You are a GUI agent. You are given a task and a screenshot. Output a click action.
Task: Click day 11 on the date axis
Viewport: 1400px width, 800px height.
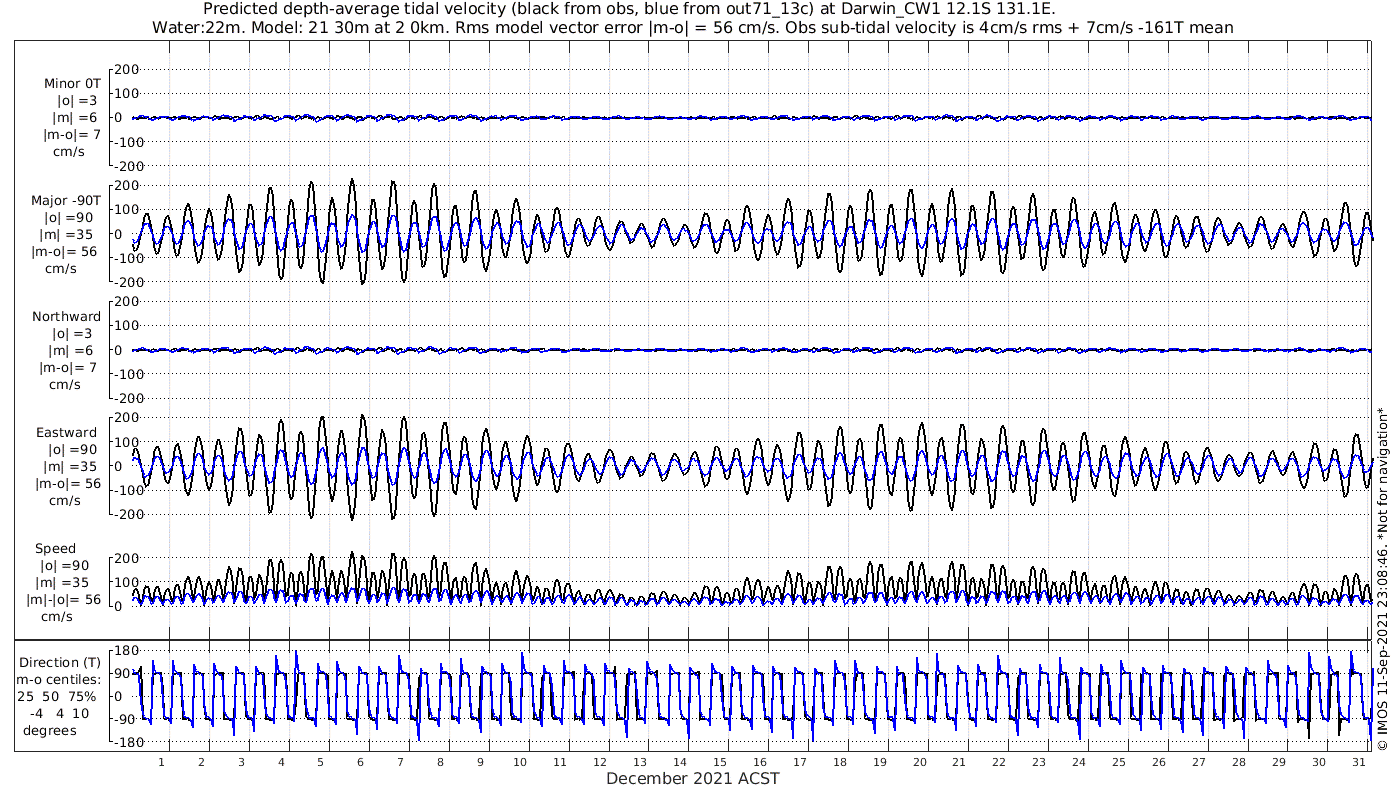click(560, 762)
